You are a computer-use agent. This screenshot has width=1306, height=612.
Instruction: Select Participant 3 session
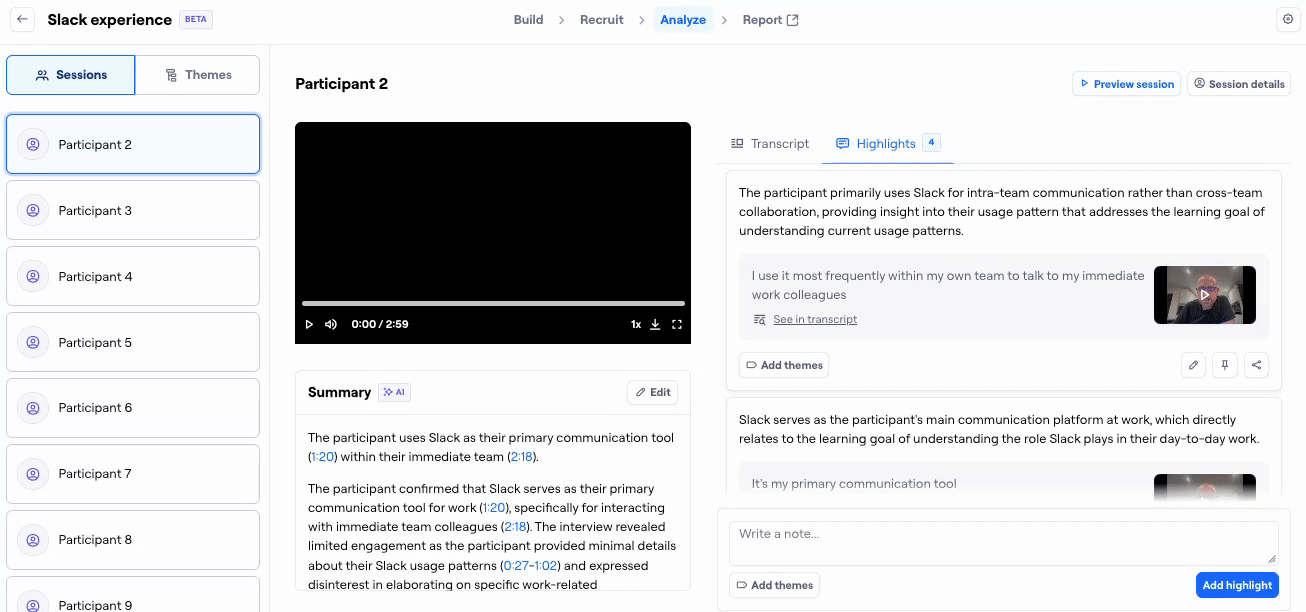click(x=133, y=210)
